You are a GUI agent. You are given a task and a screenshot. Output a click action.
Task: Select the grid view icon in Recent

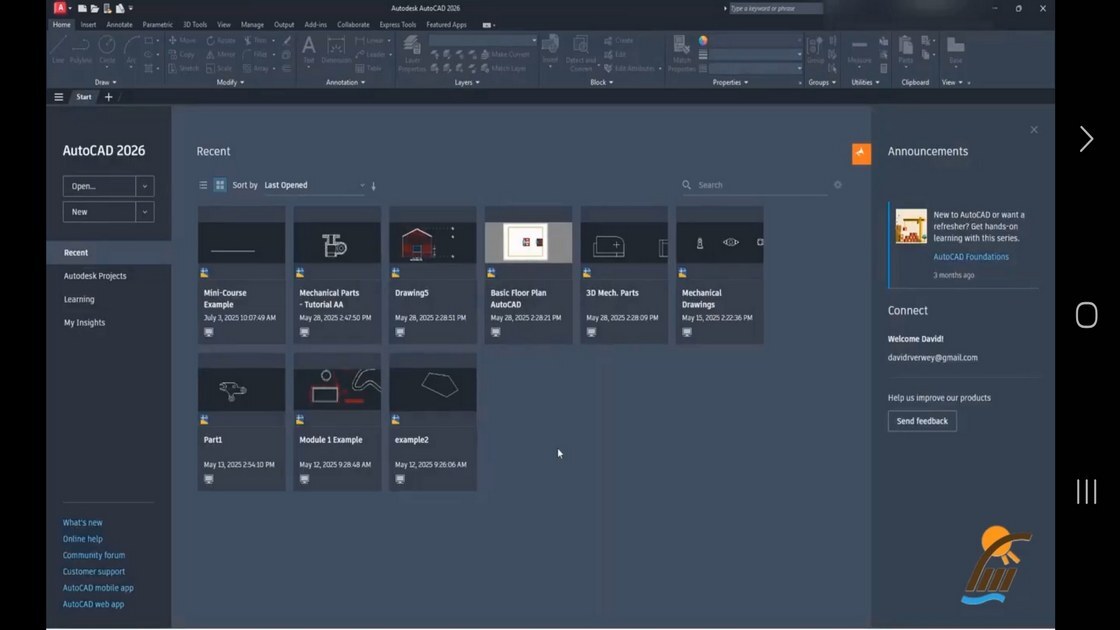coord(220,185)
